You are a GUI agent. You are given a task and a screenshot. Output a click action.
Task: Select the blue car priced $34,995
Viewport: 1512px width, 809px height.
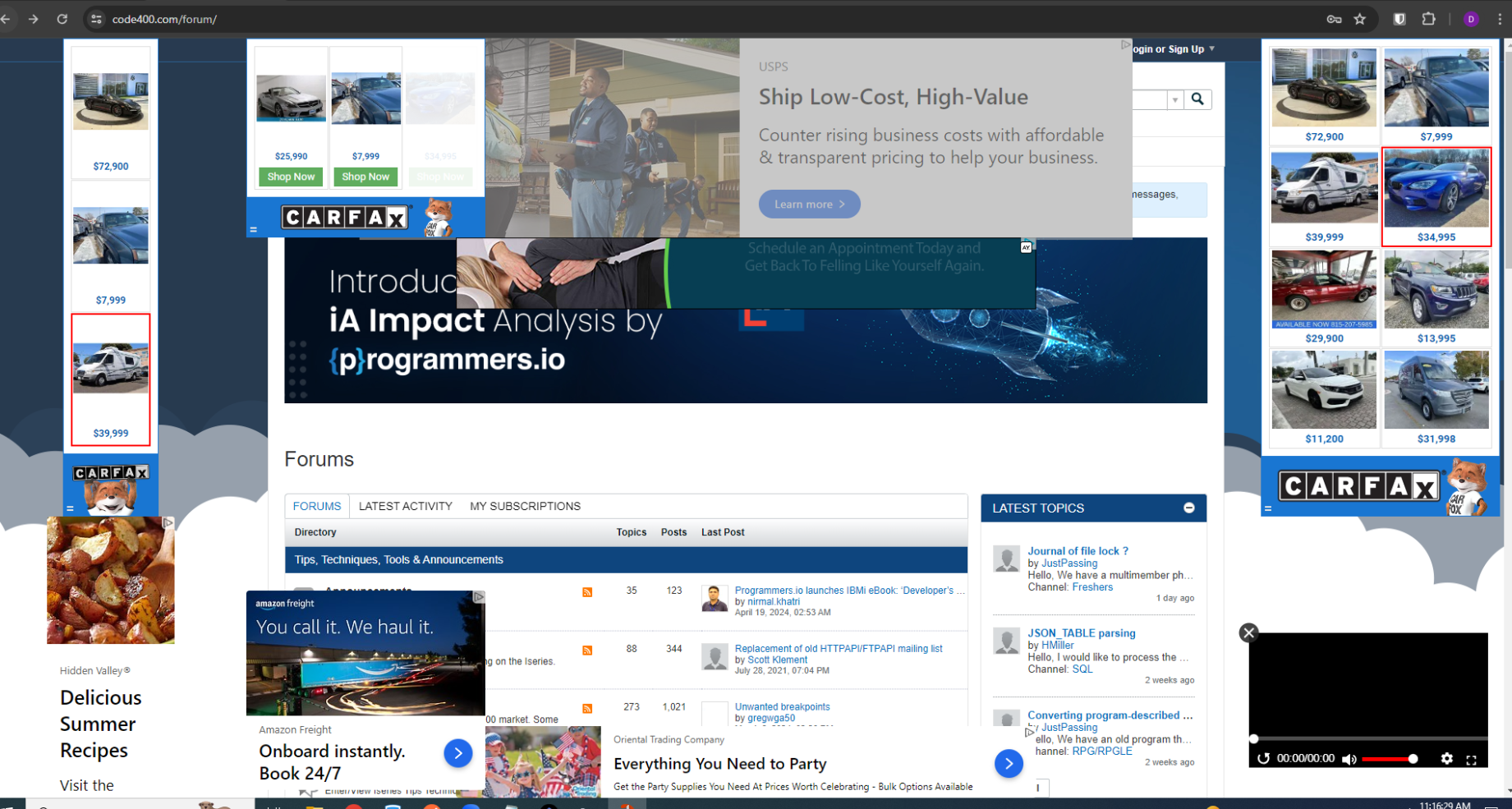click(1436, 196)
